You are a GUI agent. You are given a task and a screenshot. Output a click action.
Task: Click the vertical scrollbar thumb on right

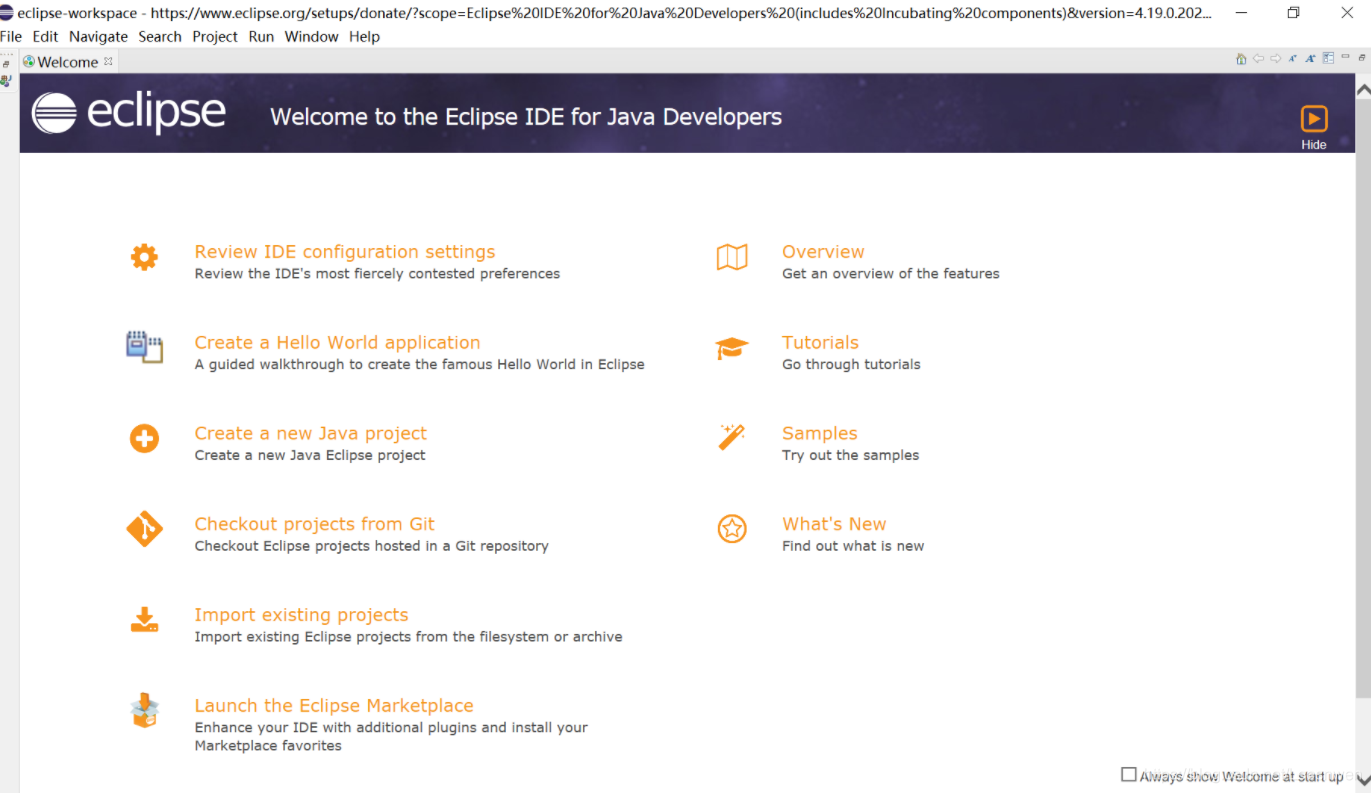pyautogui.click(x=1363, y=398)
